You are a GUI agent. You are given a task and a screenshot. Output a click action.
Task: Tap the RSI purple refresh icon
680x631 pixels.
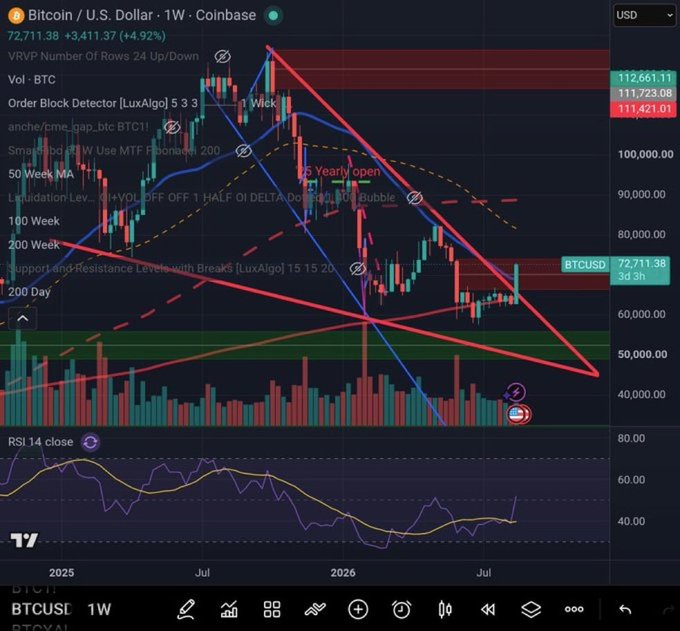(90, 442)
